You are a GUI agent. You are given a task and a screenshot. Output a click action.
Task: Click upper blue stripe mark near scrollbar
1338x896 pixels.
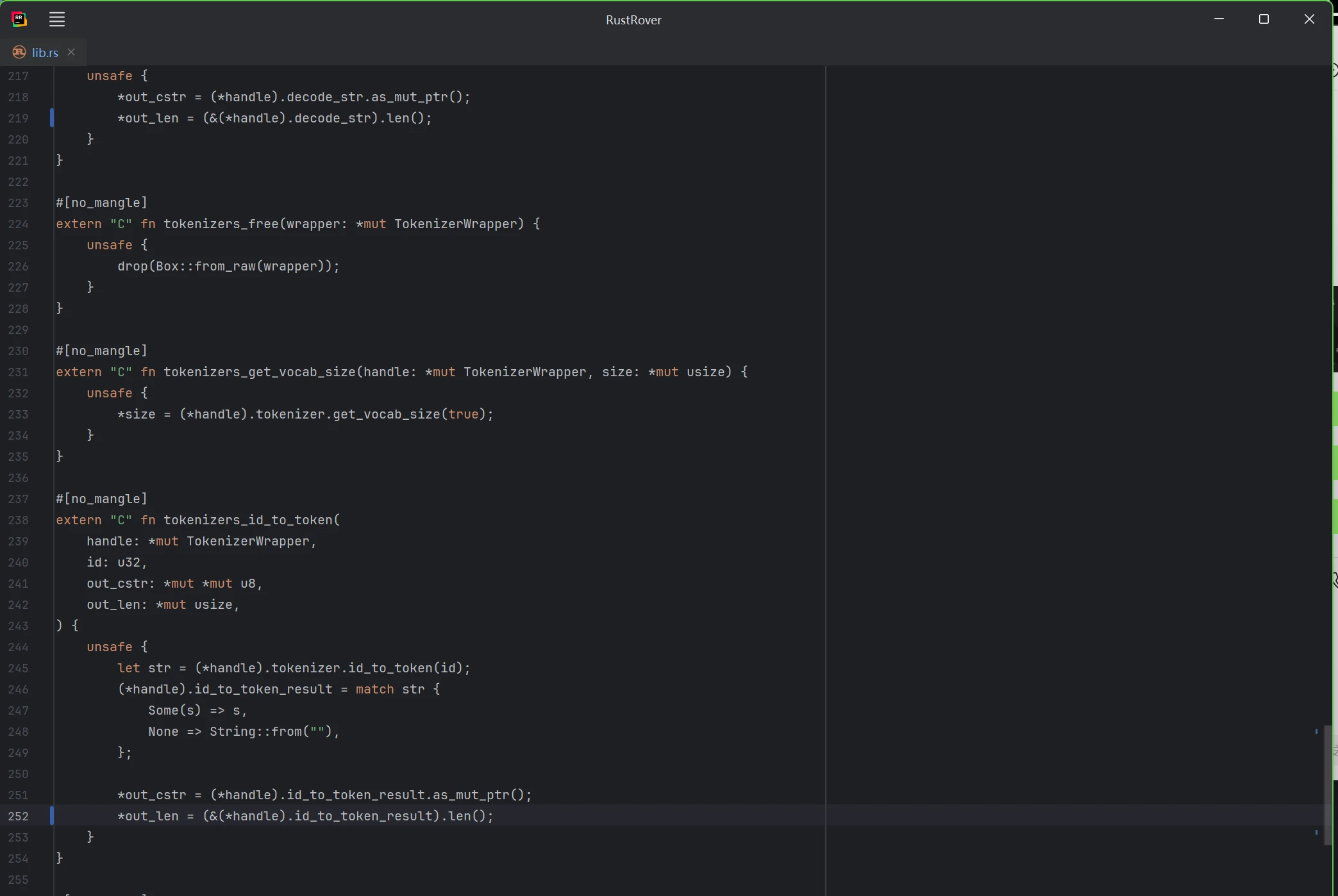coord(1316,731)
